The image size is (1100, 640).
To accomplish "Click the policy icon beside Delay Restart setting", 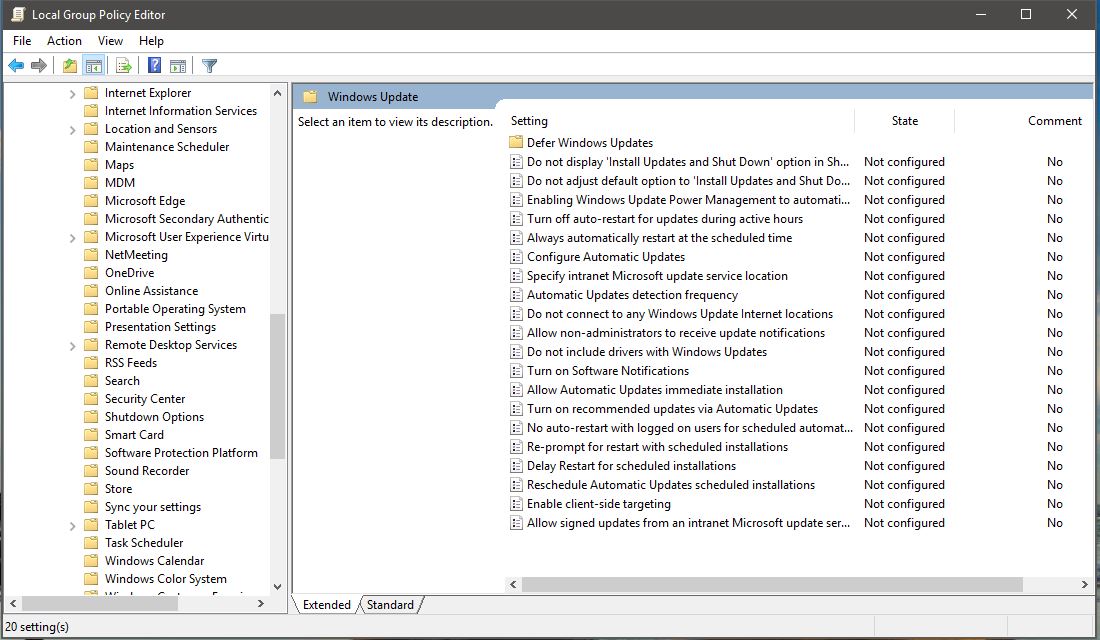I will (516, 466).
